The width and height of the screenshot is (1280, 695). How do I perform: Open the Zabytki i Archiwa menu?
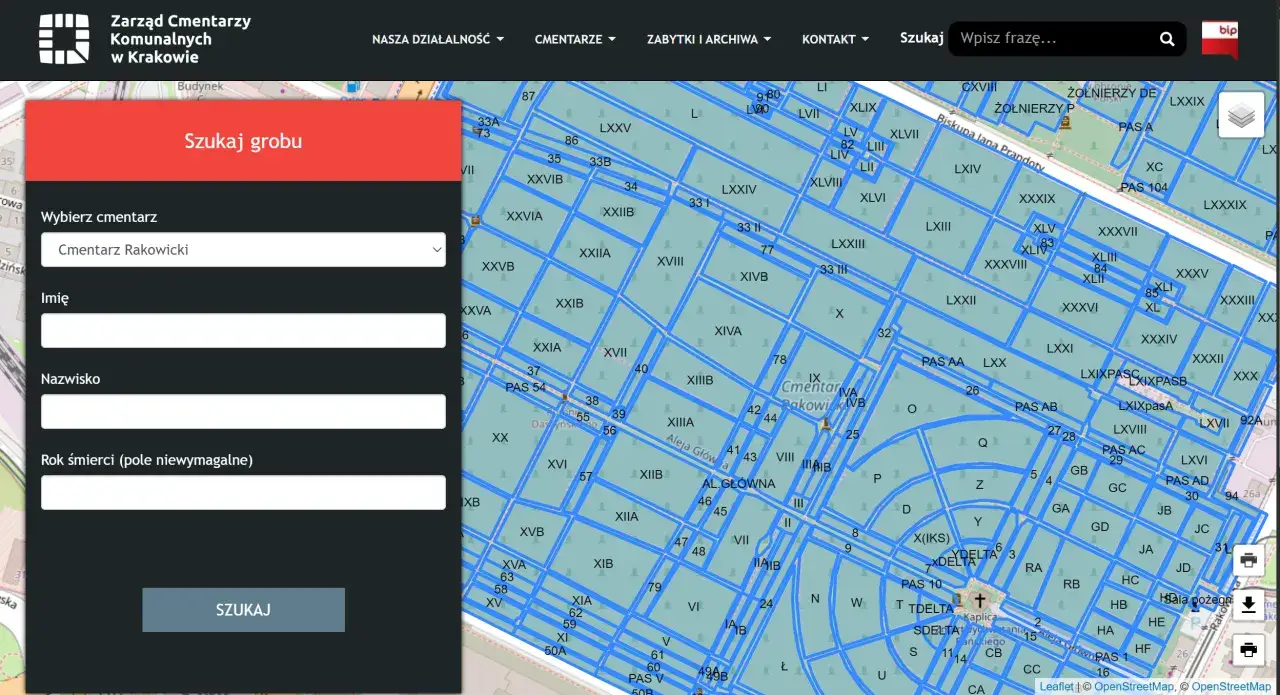(x=709, y=39)
